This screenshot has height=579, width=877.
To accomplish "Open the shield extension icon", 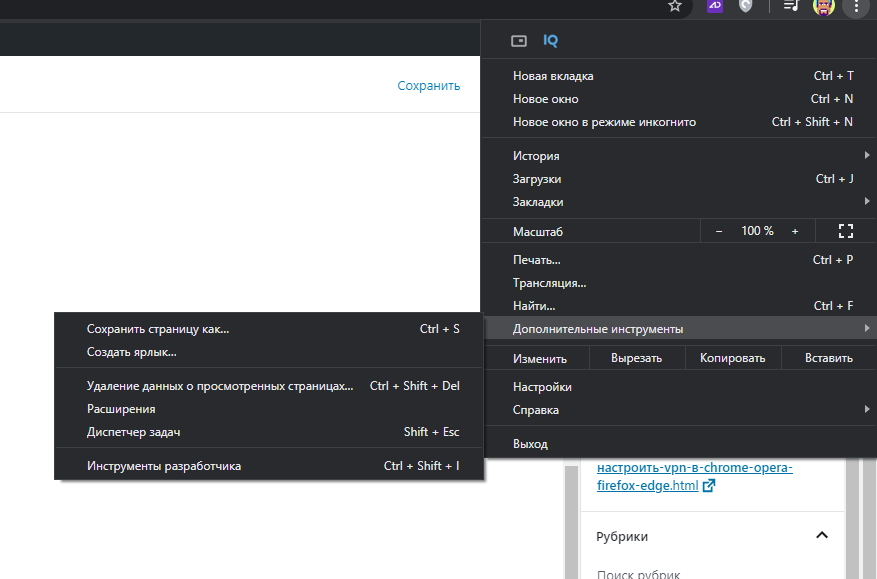I will click(x=745, y=6).
